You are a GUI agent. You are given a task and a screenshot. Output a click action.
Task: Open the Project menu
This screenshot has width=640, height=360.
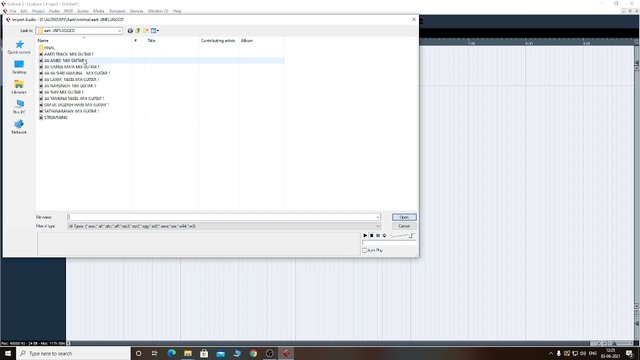pyautogui.click(x=38, y=11)
